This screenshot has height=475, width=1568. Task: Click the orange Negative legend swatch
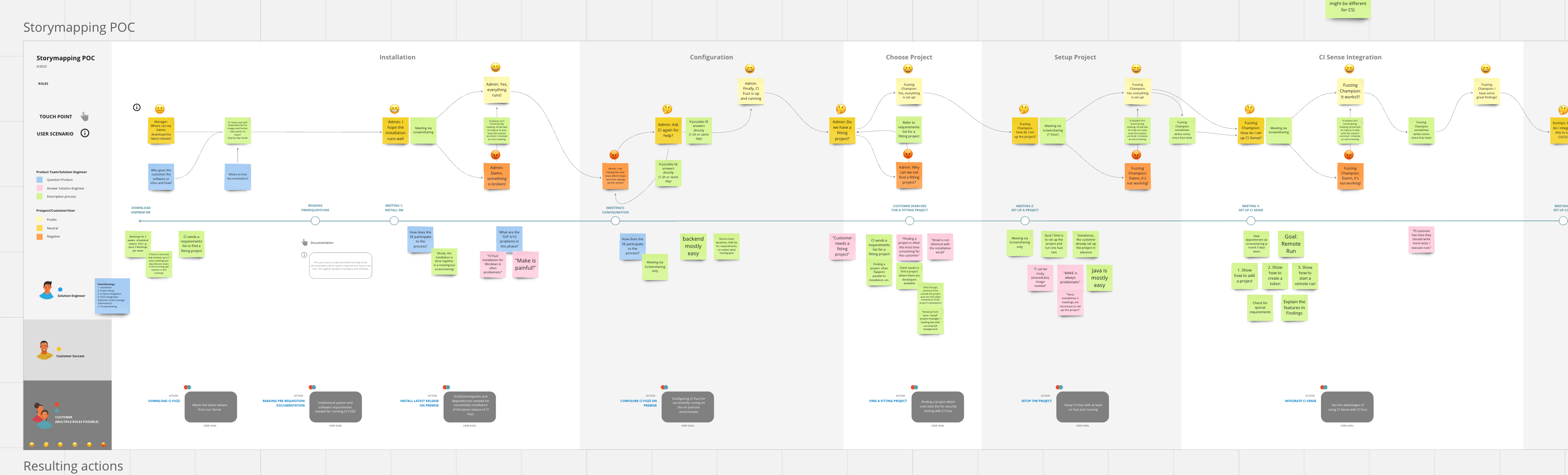(x=39, y=236)
